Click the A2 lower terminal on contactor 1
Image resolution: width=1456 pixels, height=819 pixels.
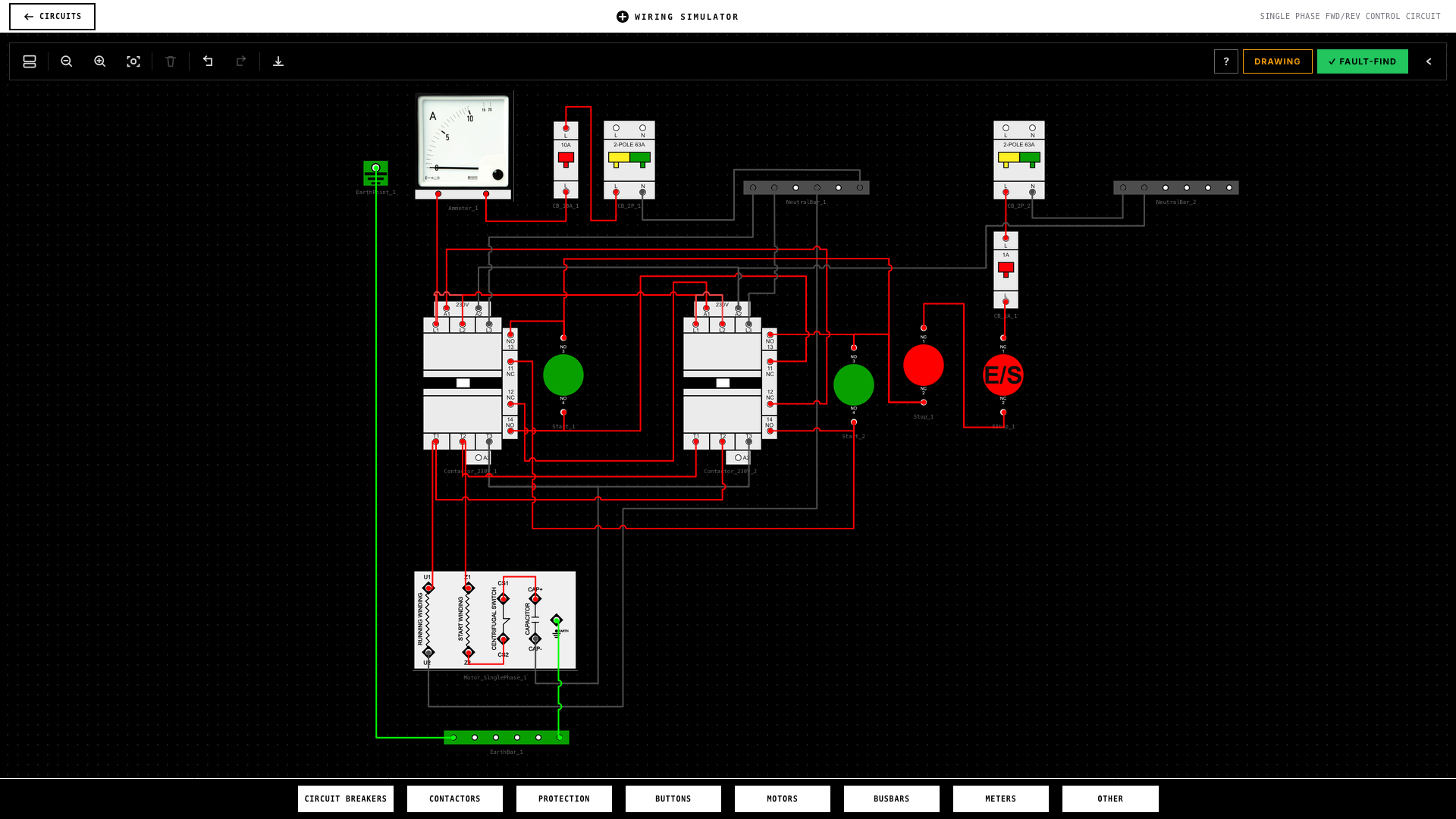pyautogui.click(x=479, y=457)
